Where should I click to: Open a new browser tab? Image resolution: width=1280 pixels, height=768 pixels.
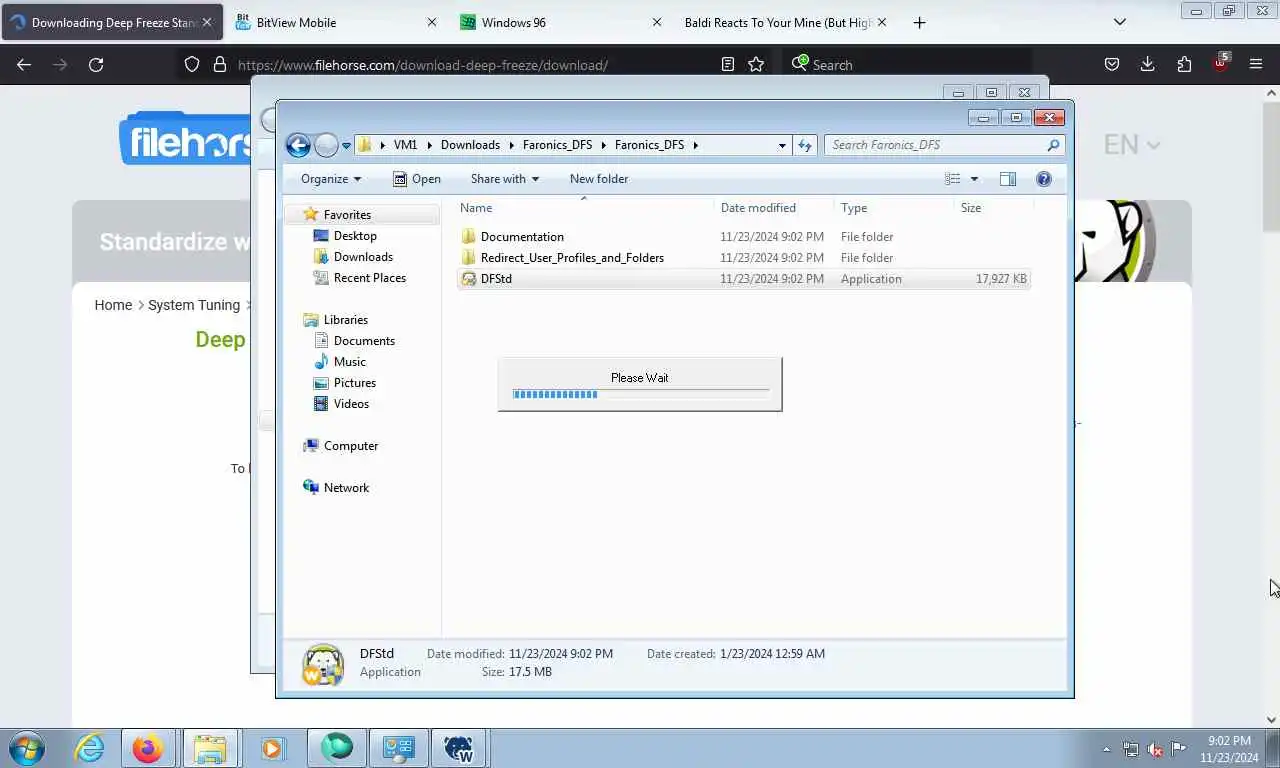coord(919,22)
